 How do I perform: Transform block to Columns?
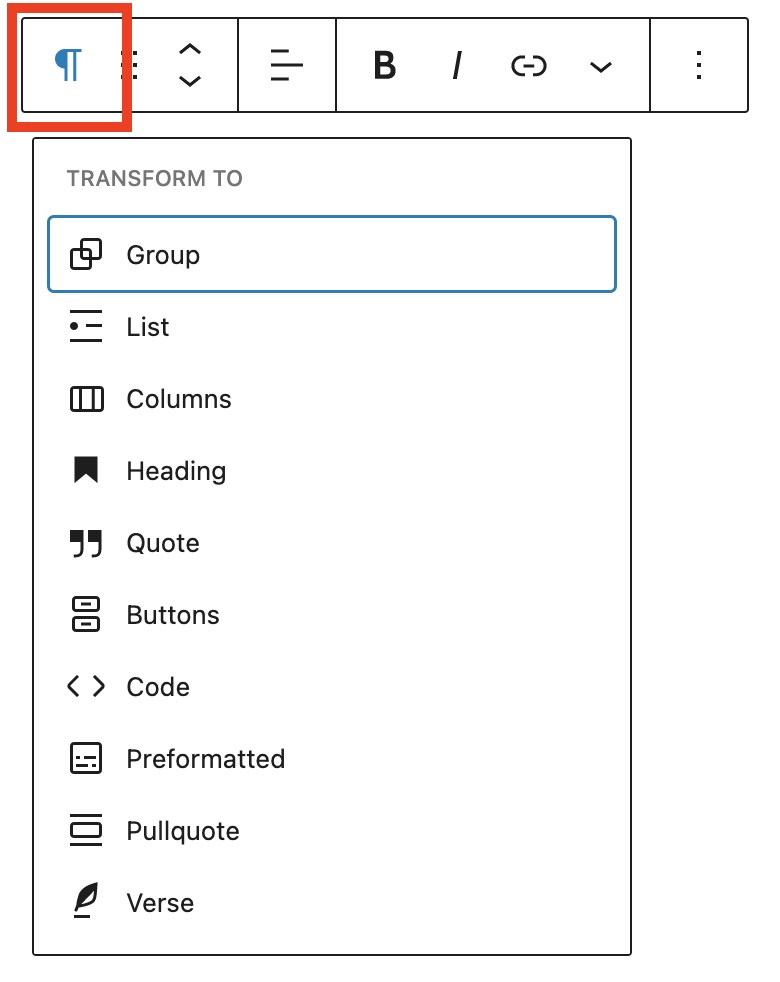click(x=332, y=399)
